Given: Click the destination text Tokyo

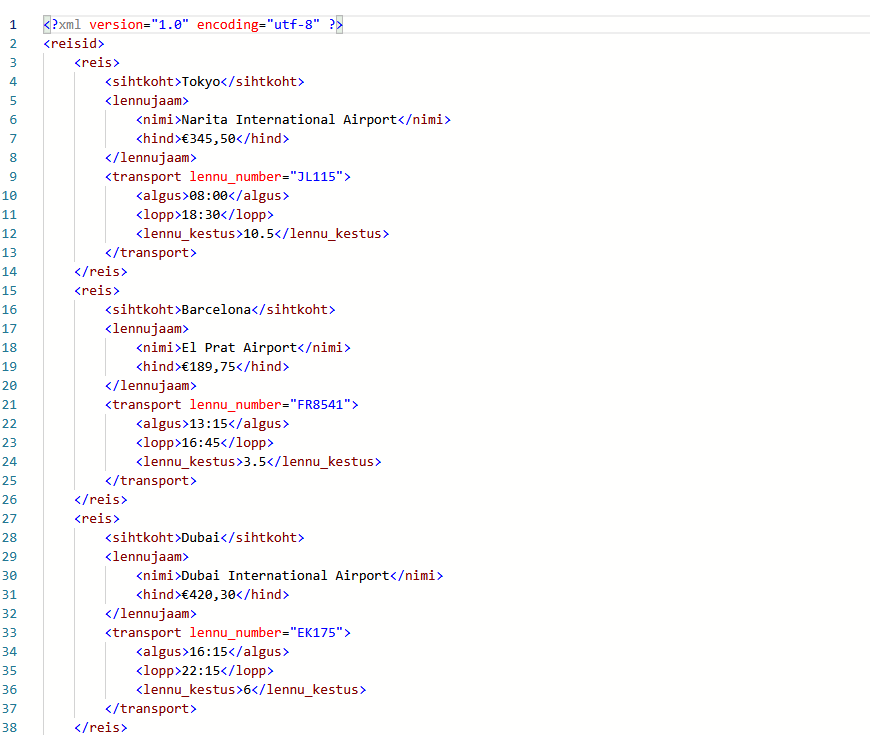Looking at the screenshot, I should point(200,82).
